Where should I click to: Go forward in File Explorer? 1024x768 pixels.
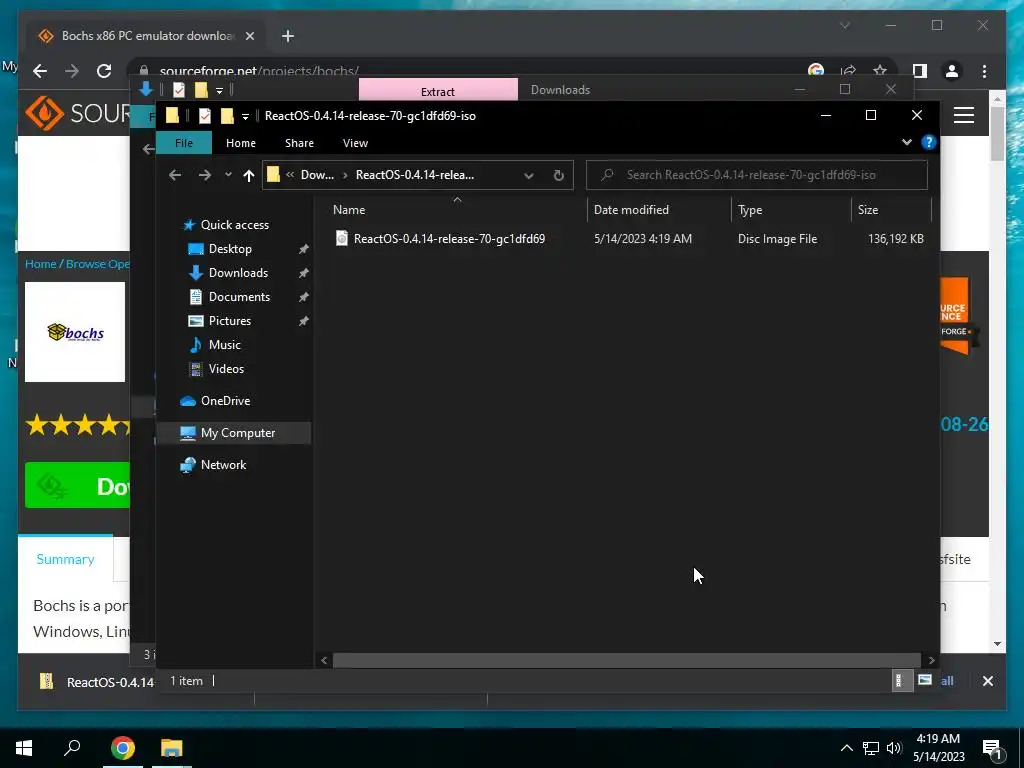coord(204,175)
